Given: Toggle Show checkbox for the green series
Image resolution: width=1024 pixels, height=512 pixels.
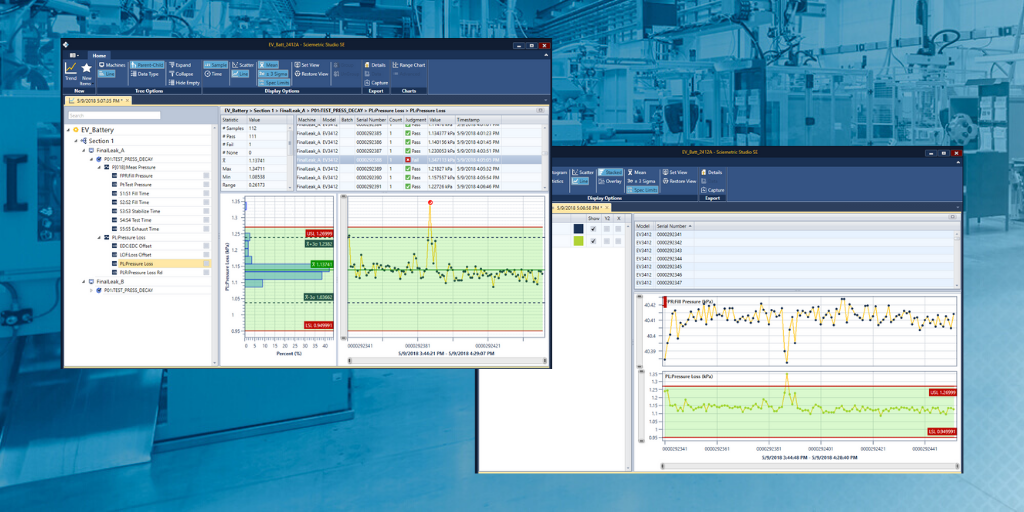Looking at the screenshot, I should point(593,240).
